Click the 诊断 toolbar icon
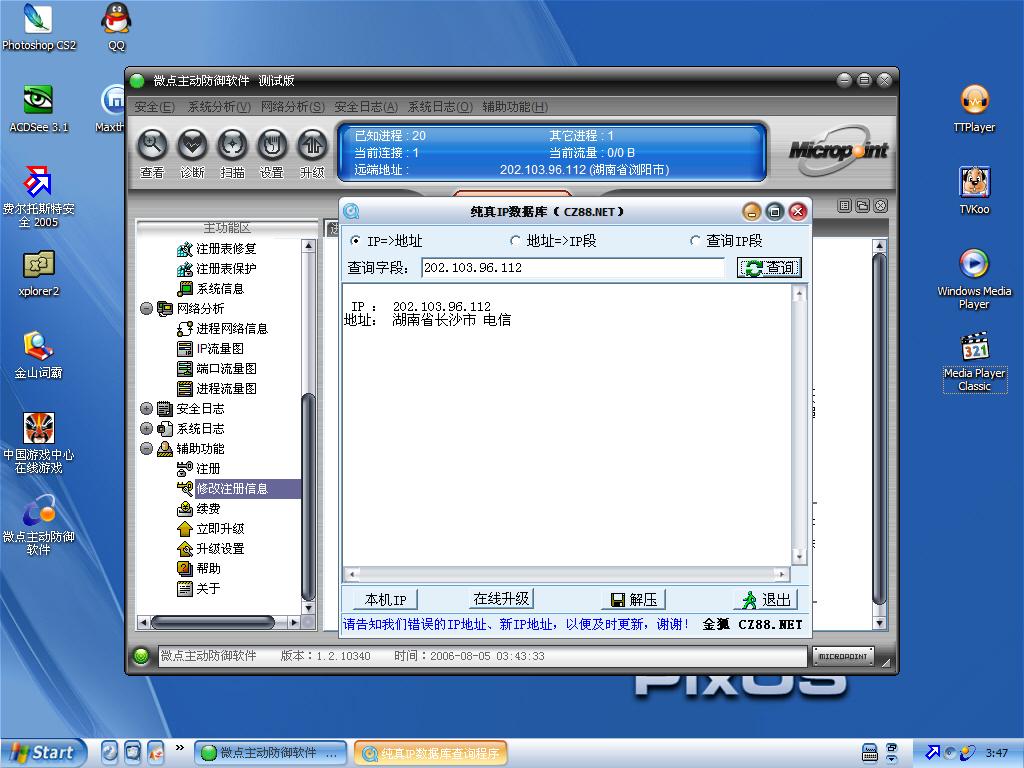The image size is (1024, 768). 192,145
